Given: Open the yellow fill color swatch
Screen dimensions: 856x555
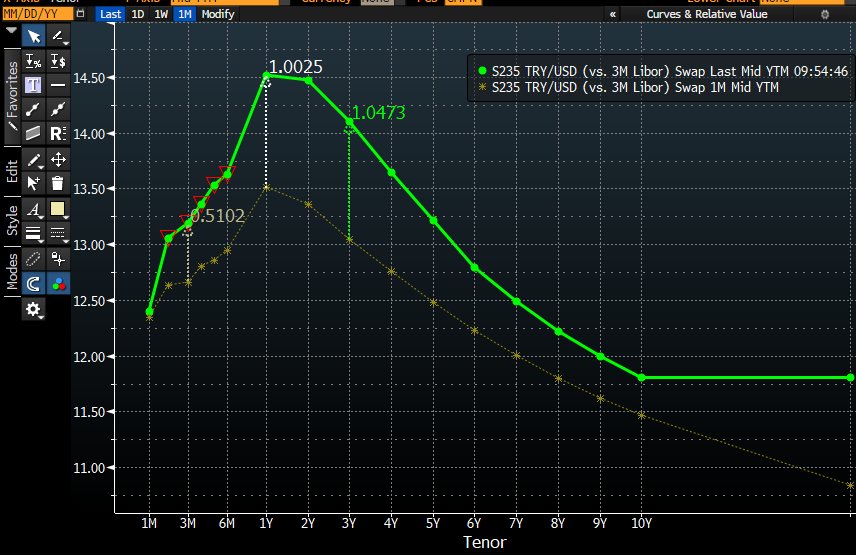Looking at the screenshot, I should point(58,210).
